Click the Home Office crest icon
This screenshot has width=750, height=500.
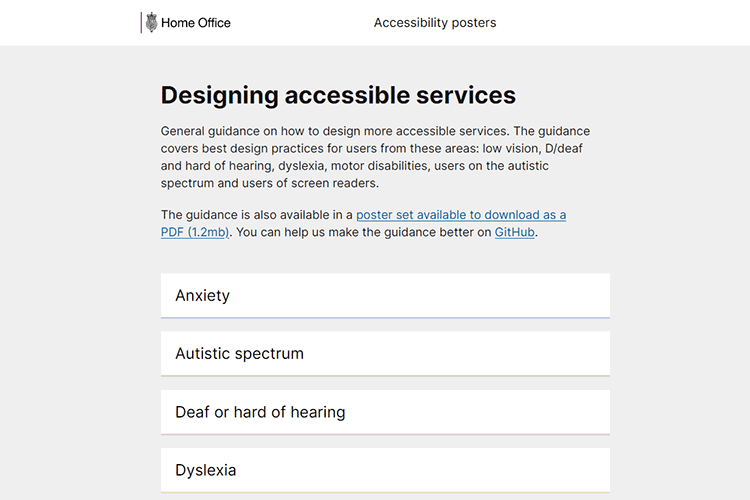[152, 23]
